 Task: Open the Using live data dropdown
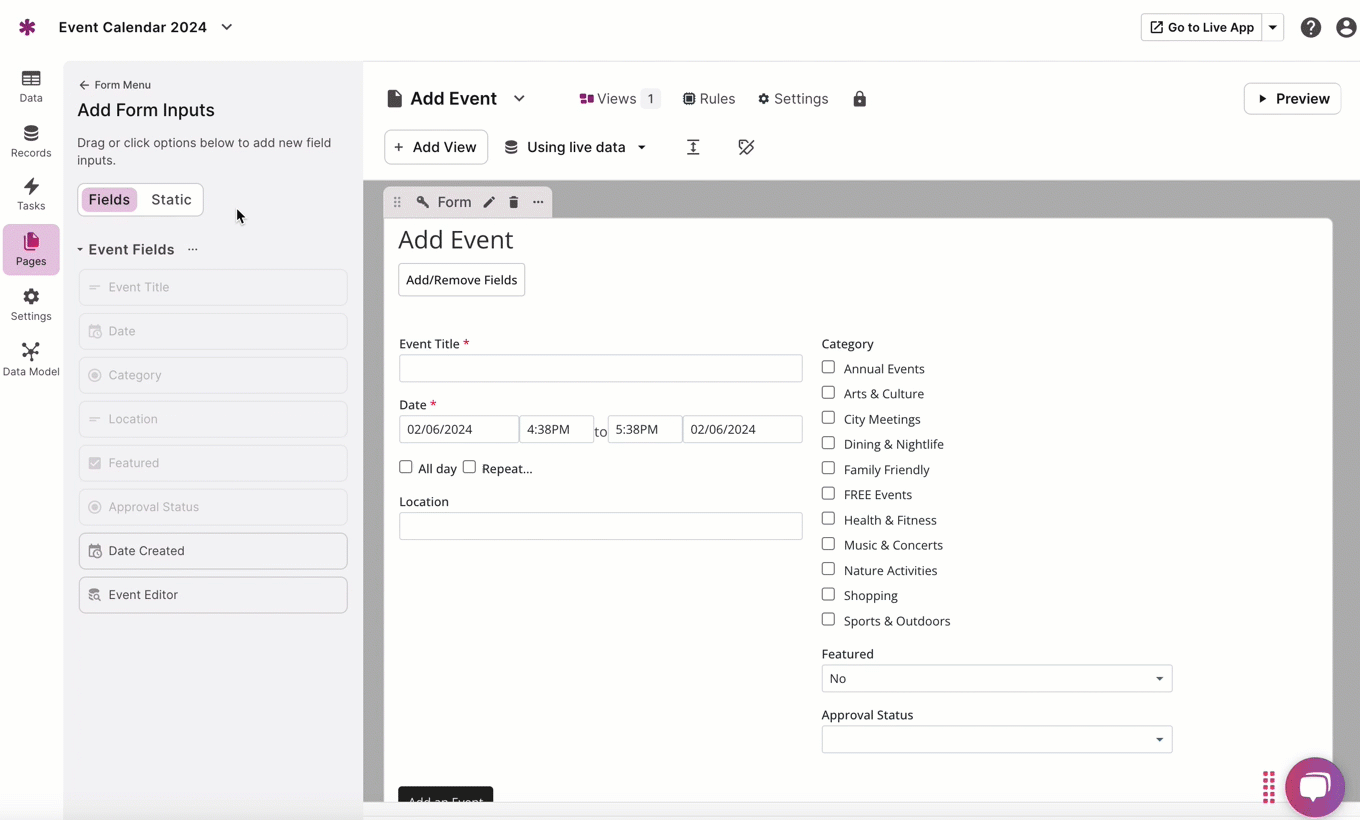coord(576,147)
